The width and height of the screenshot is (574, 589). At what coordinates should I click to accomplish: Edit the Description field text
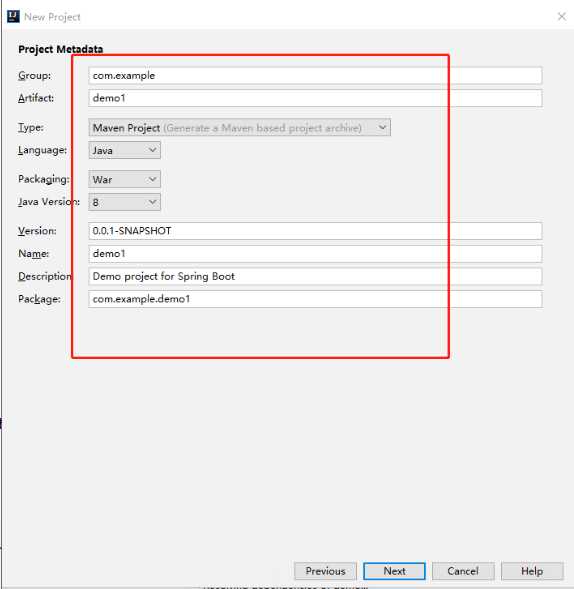click(315, 276)
